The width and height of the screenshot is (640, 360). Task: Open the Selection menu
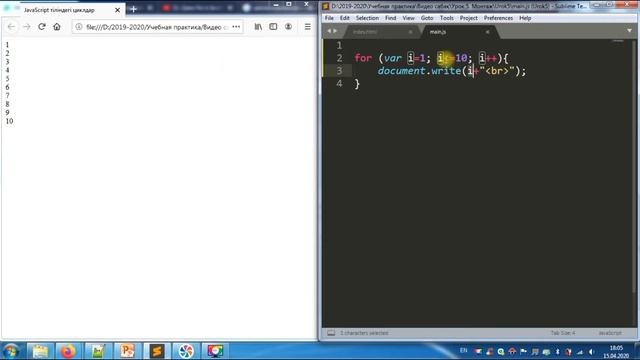click(x=367, y=18)
